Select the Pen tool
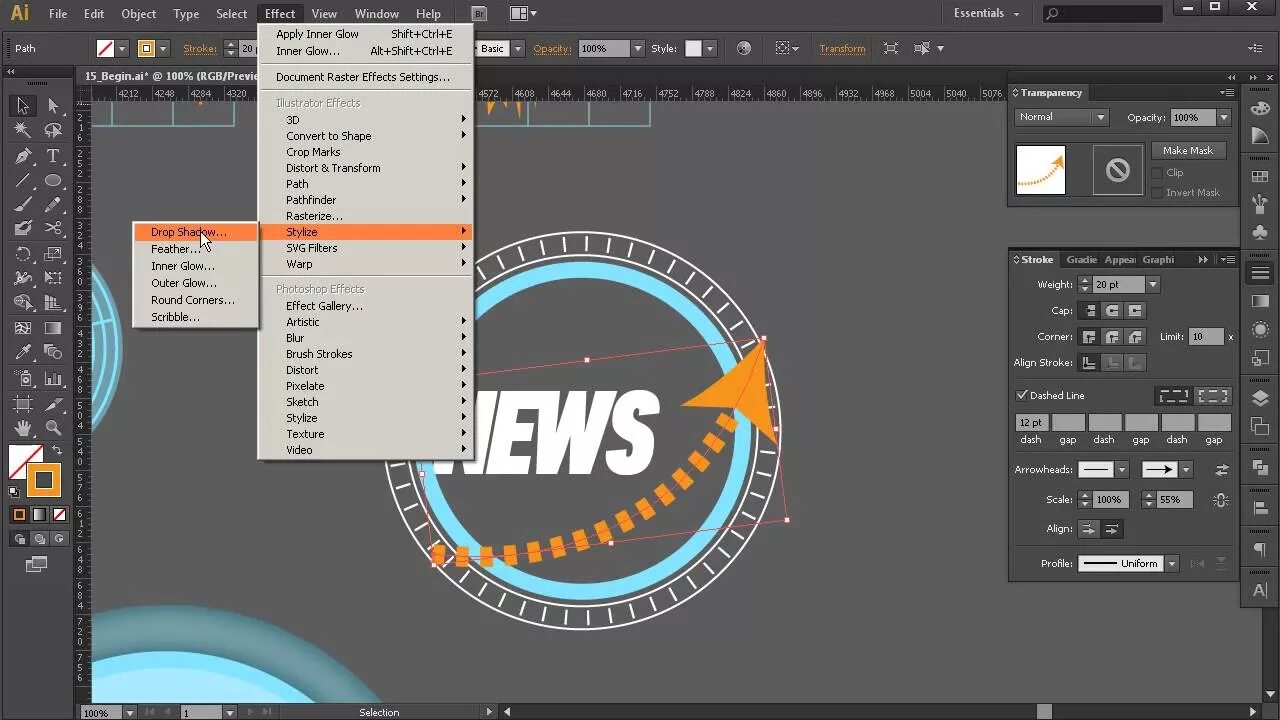 pos(23,156)
